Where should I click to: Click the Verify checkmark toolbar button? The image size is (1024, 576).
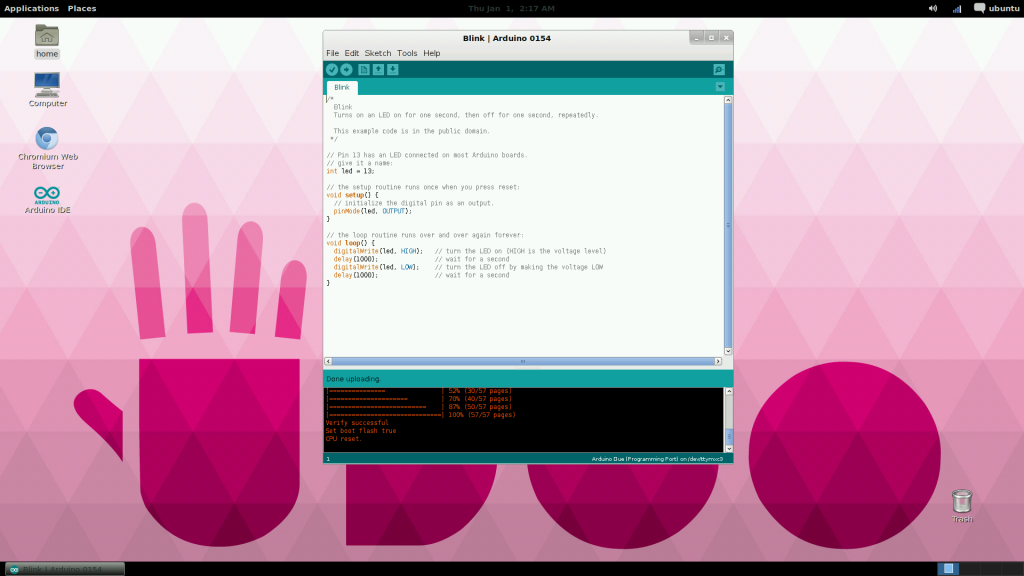[x=332, y=69]
